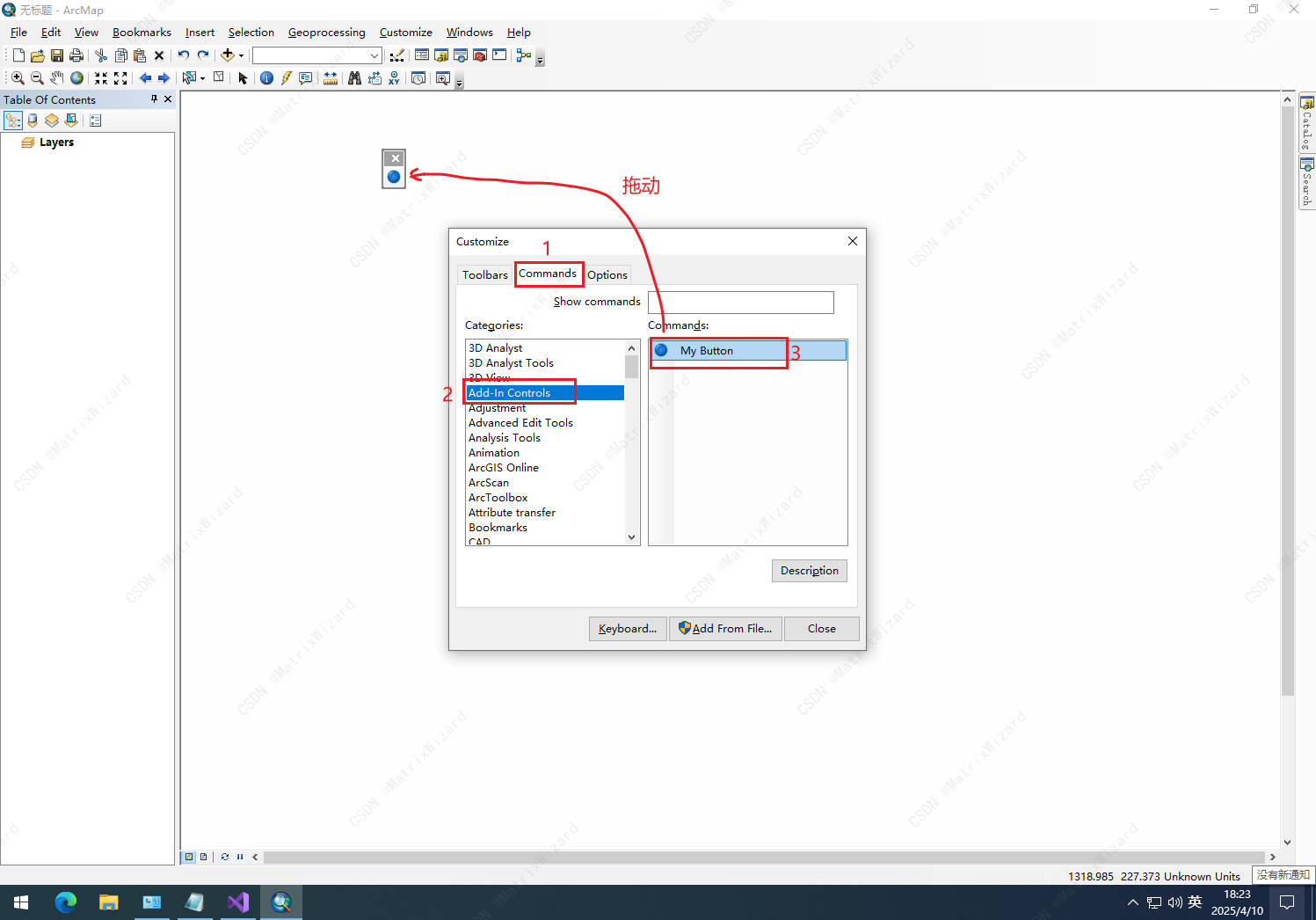
Task: Open Visual Studio from the taskbar
Action: 238,902
